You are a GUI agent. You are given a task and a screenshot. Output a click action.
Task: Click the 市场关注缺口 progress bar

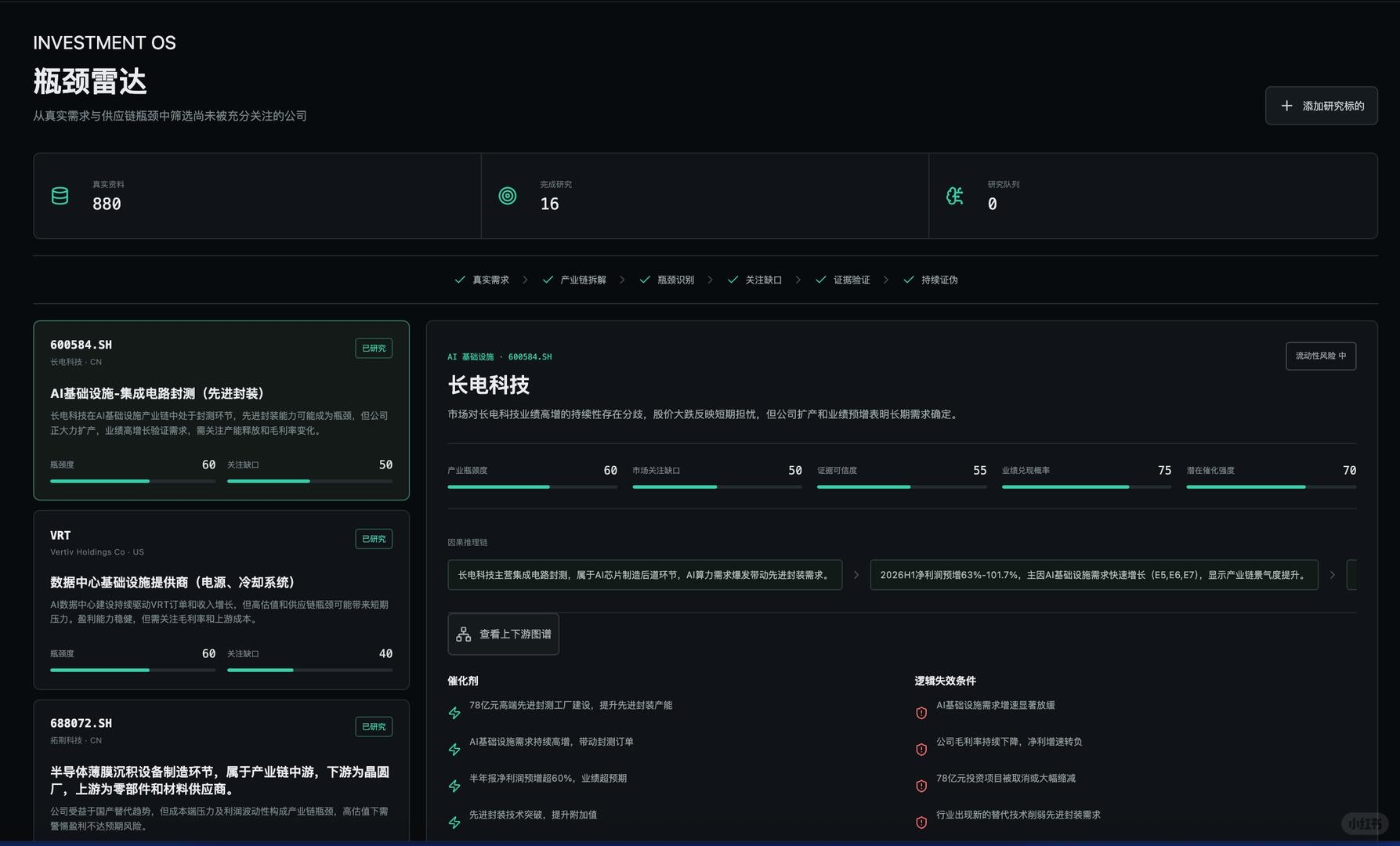pos(717,486)
